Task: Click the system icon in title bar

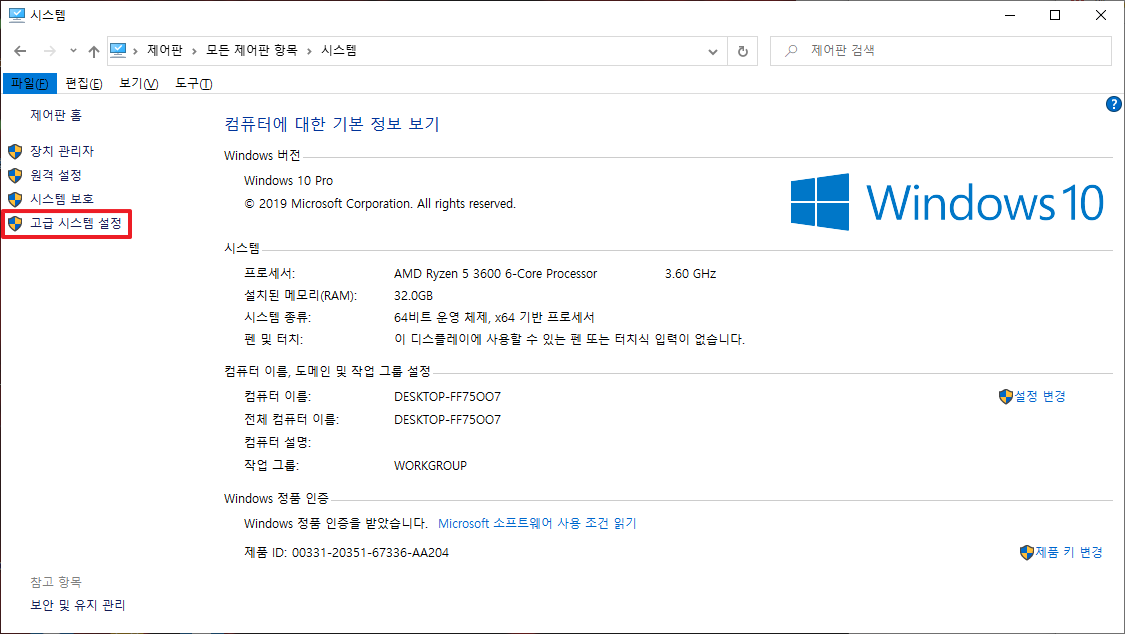Action: pos(17,15)
